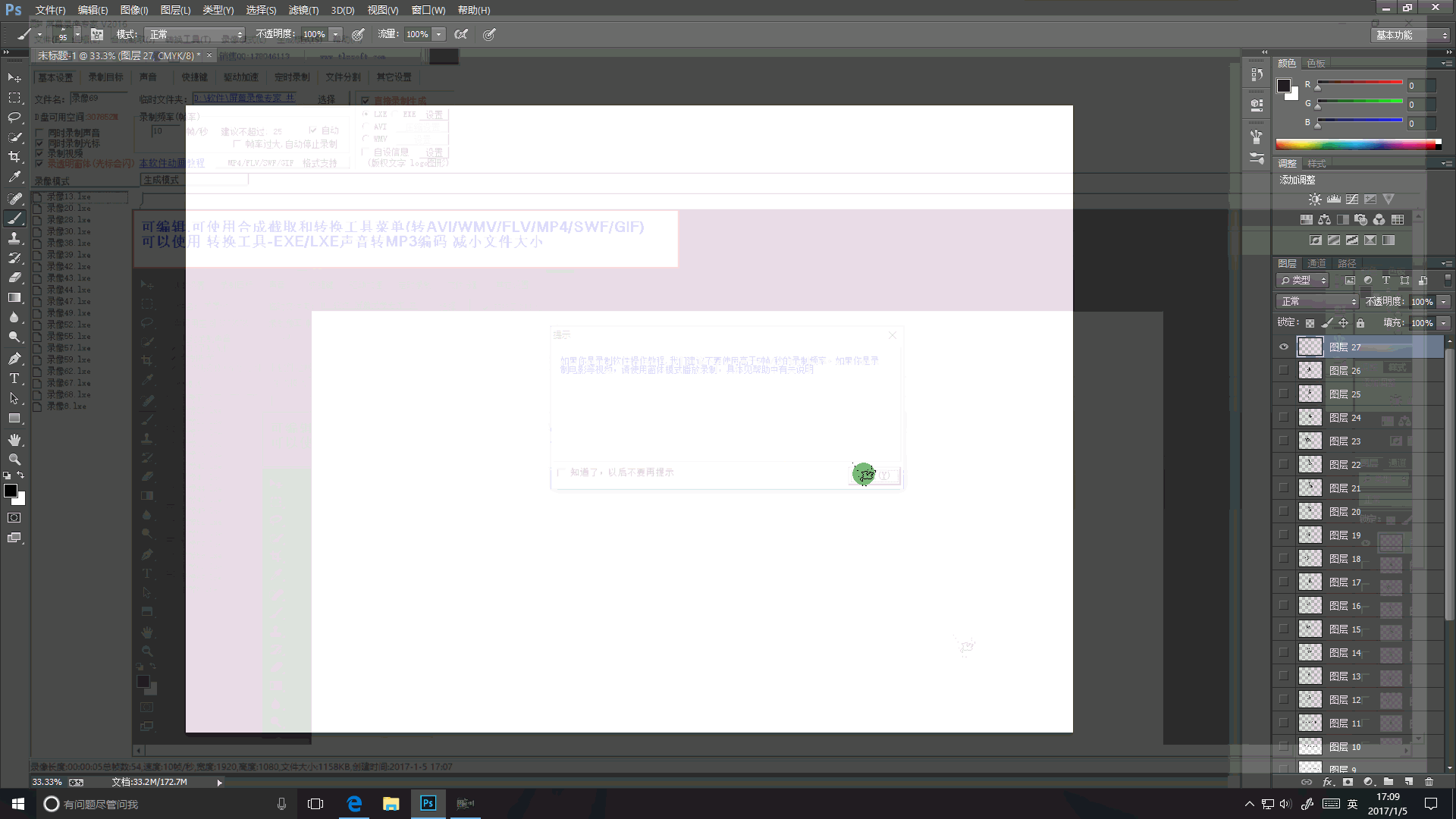This screenshot has height=819, width=1456.
Task: Show layer 图层 12 visibility box
Action: (x=1284, y=700)
